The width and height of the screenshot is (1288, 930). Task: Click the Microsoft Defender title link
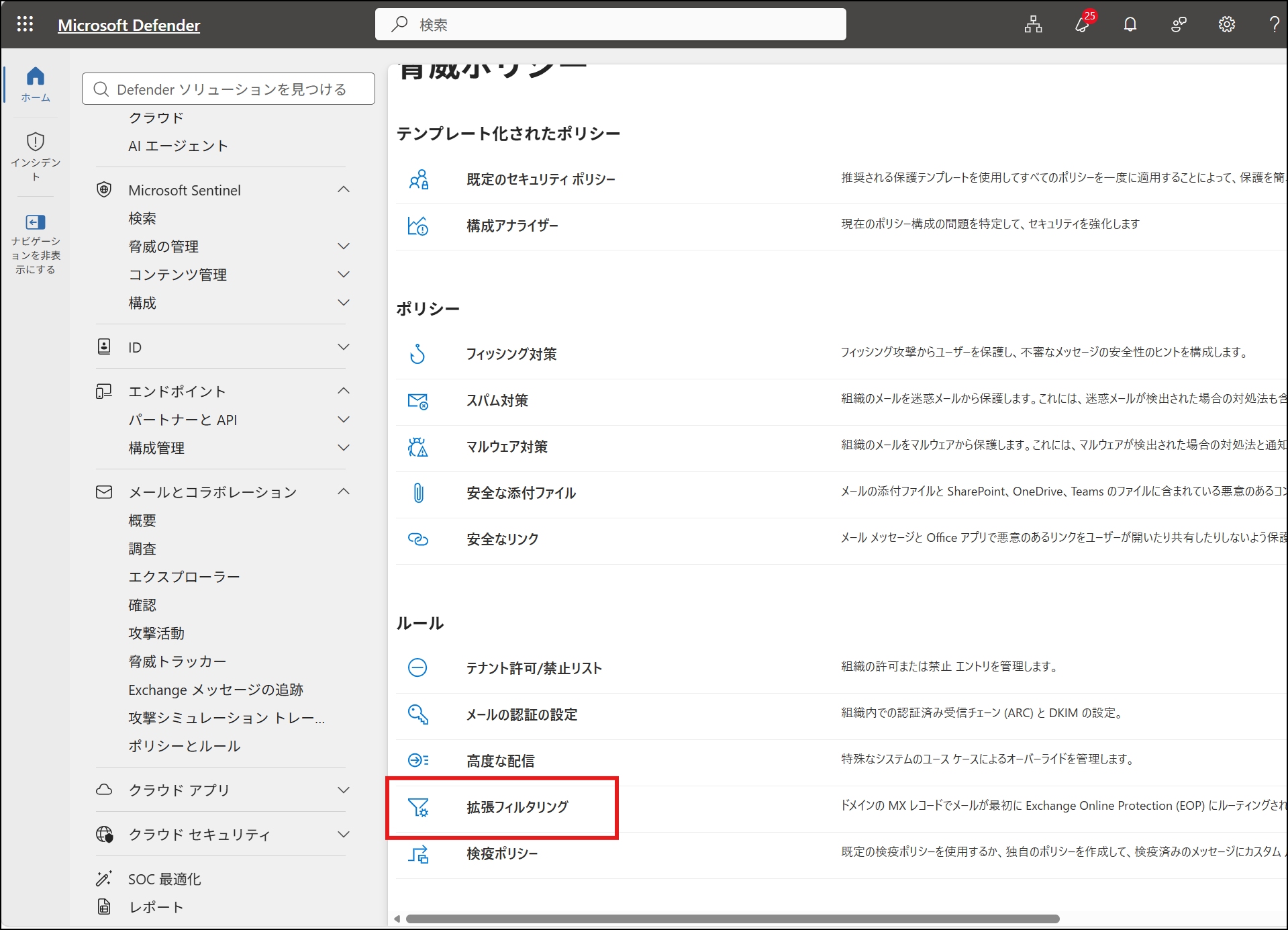(129, 25)
